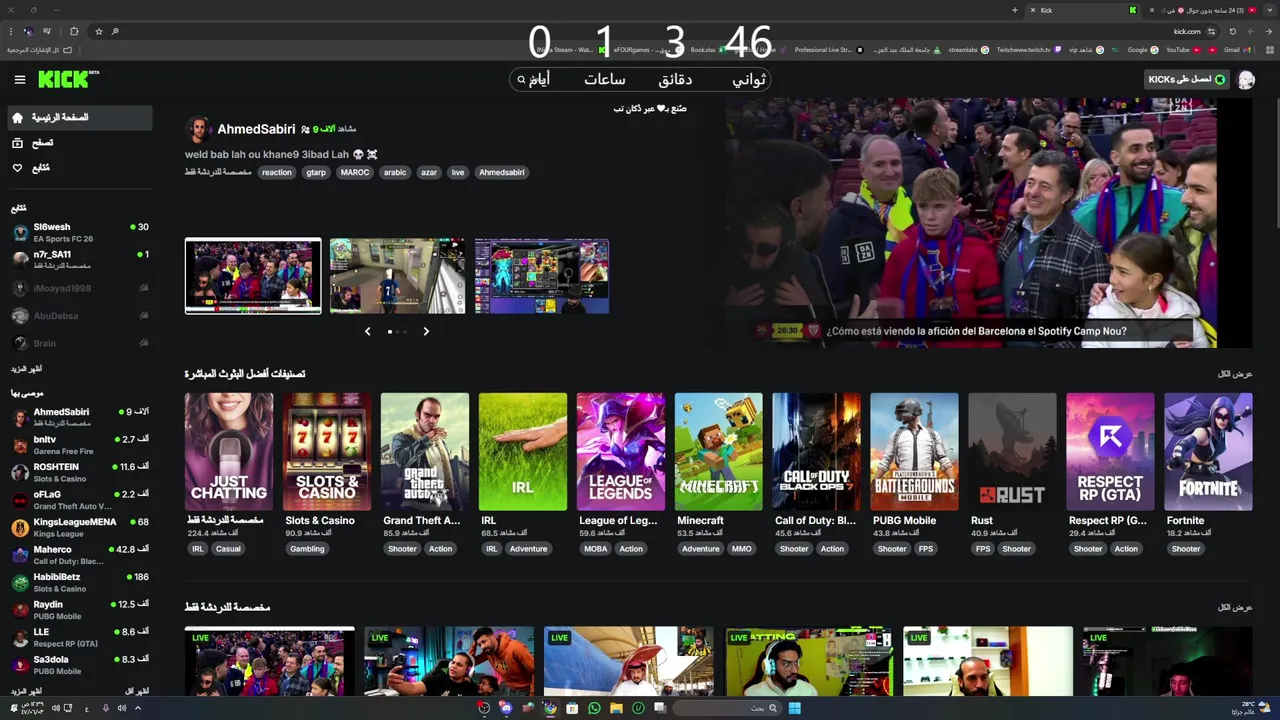
Task: Select the MAROC tag
Action: pyautogui.click(x=355, y=172)
